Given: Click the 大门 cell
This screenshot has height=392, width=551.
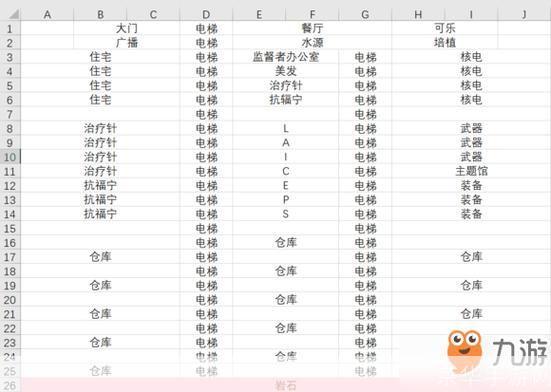Looking at the screenshot, I should (127, 28).
